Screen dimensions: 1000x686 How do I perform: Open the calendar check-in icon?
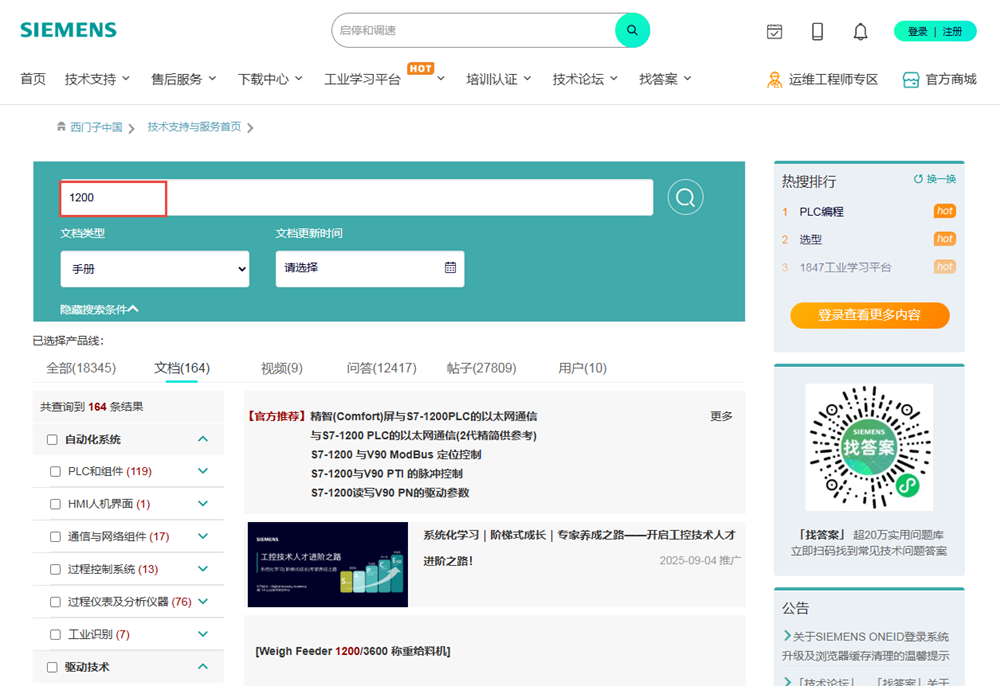pos(774,32)
